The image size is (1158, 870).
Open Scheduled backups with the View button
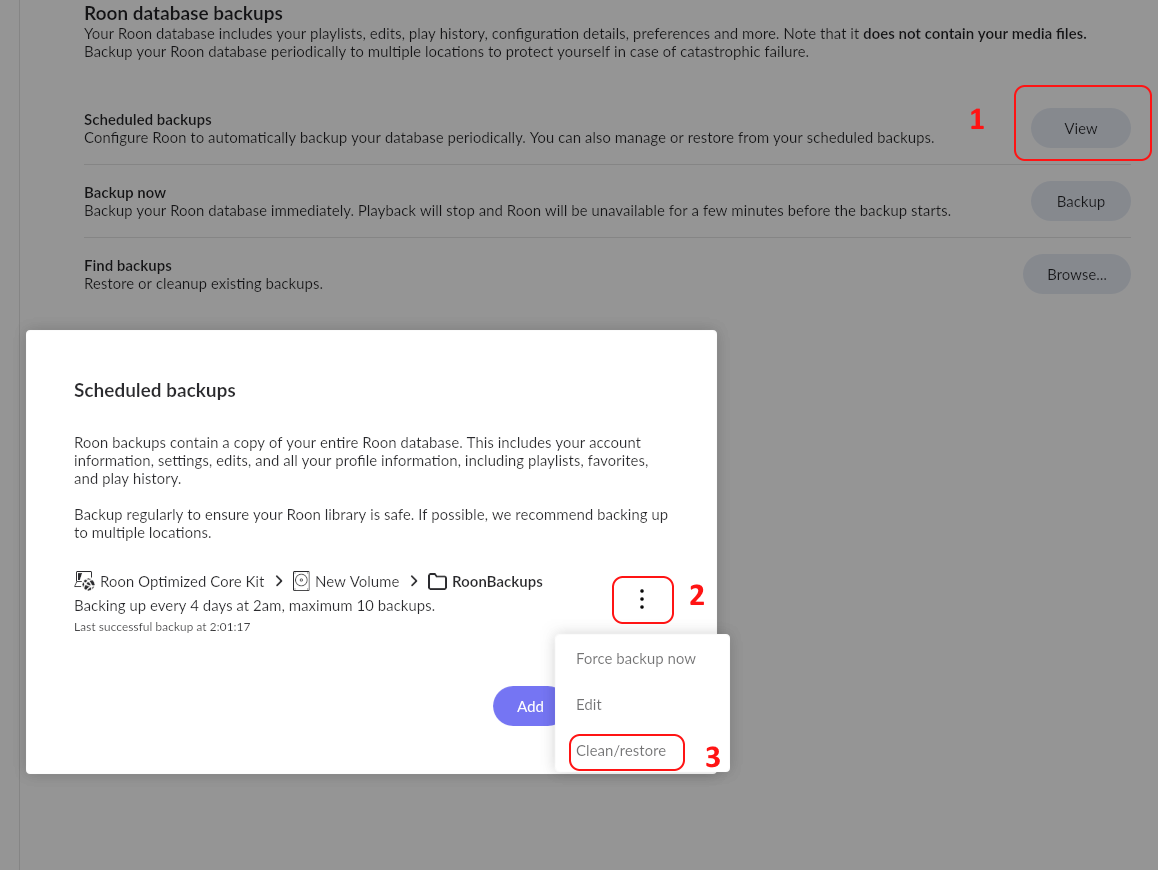point(1080,129)
